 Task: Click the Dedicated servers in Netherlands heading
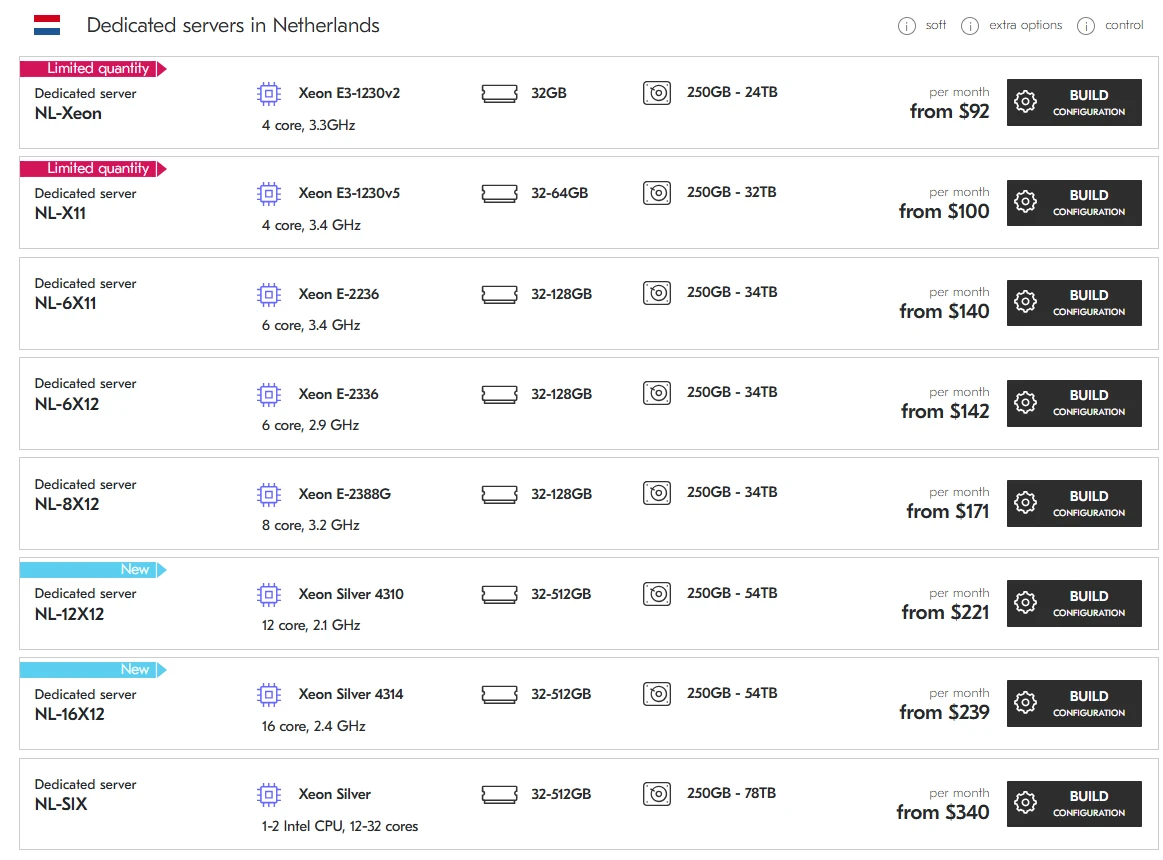pyautogui.click(x=233, y=26)
